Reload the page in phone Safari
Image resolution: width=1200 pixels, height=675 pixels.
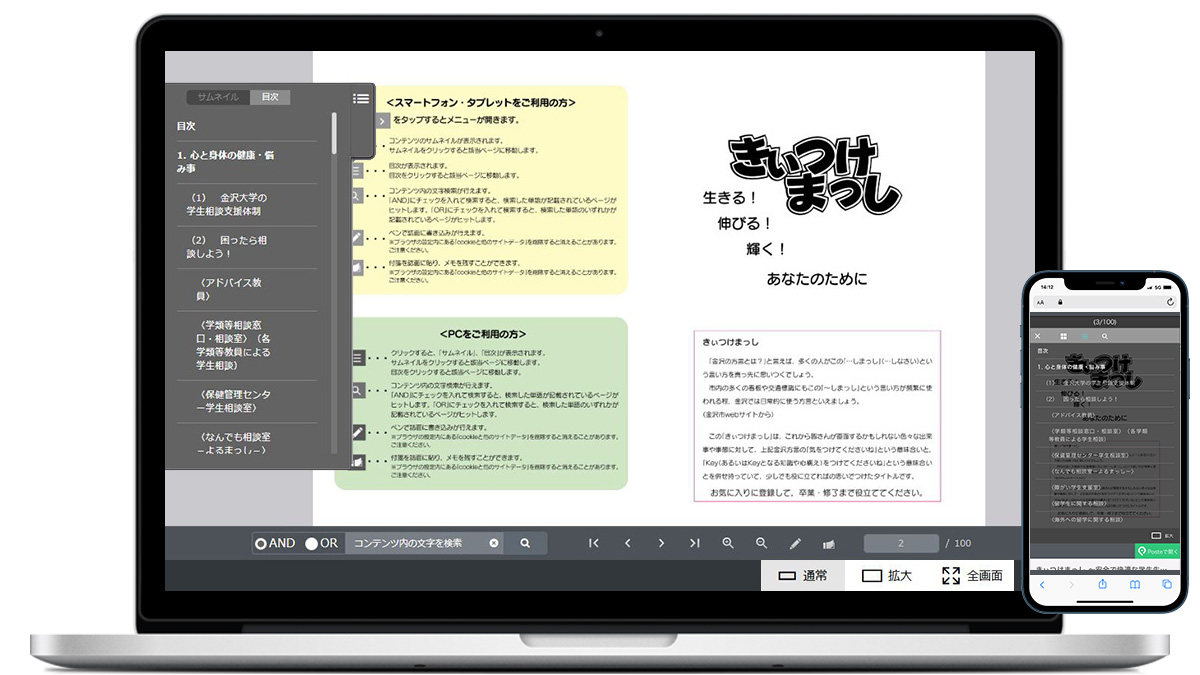coord(1170,301)
